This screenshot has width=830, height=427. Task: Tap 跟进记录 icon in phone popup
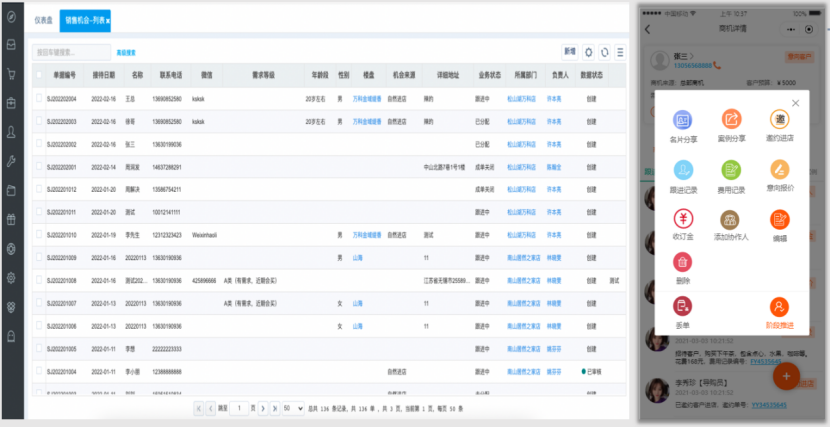click(683, 170)
